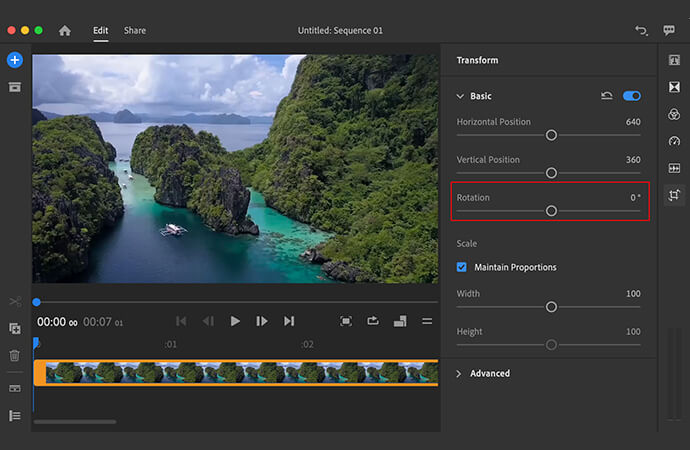Reset the Basic transform settings

pyautogui.click(x=607, y=96)
